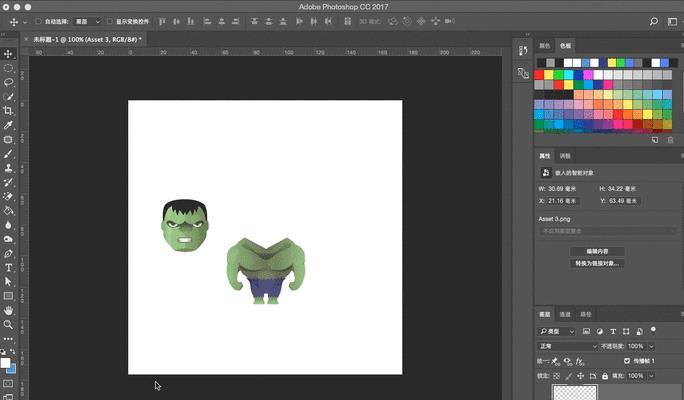The image size is (684, 400).
Task: Select the Path Selection arrow tool
Action: tap(8, 282)
